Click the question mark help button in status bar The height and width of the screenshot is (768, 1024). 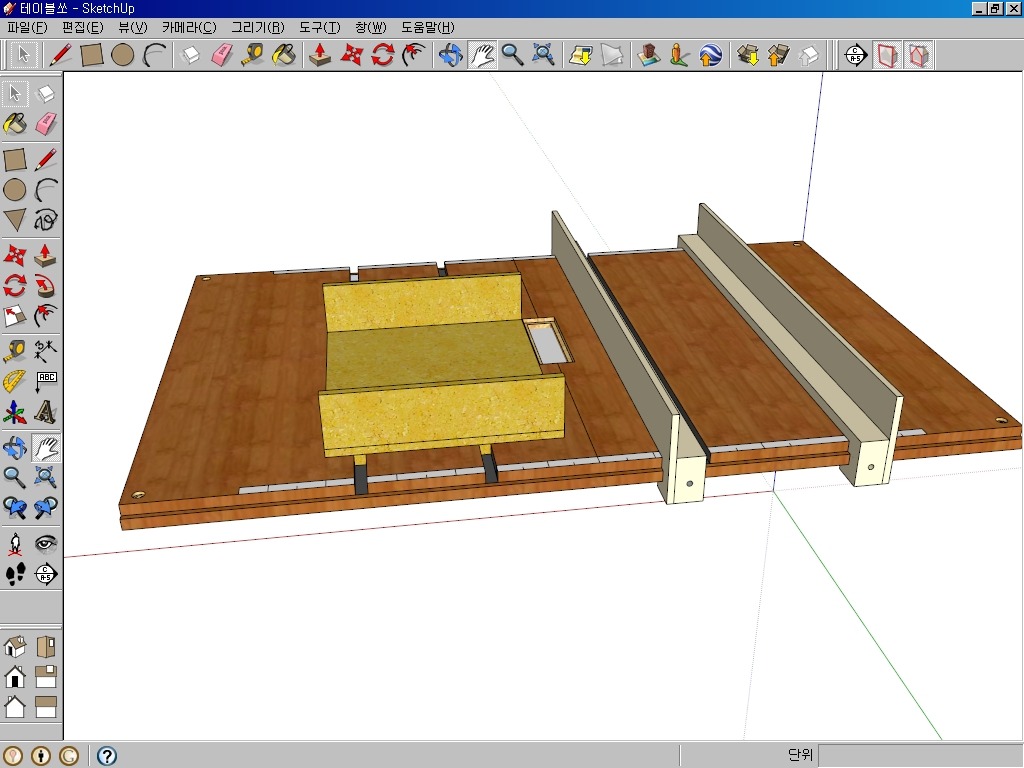point(106,756)
